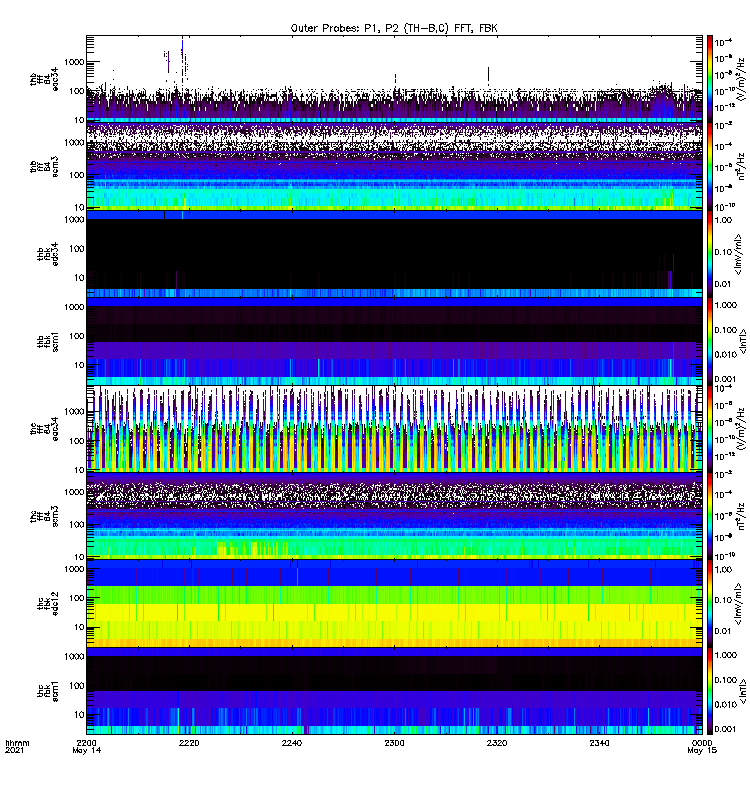Click the 'thc fbk scm1' y-axis label
750x800 pixels.
click(x=48, y=691)
